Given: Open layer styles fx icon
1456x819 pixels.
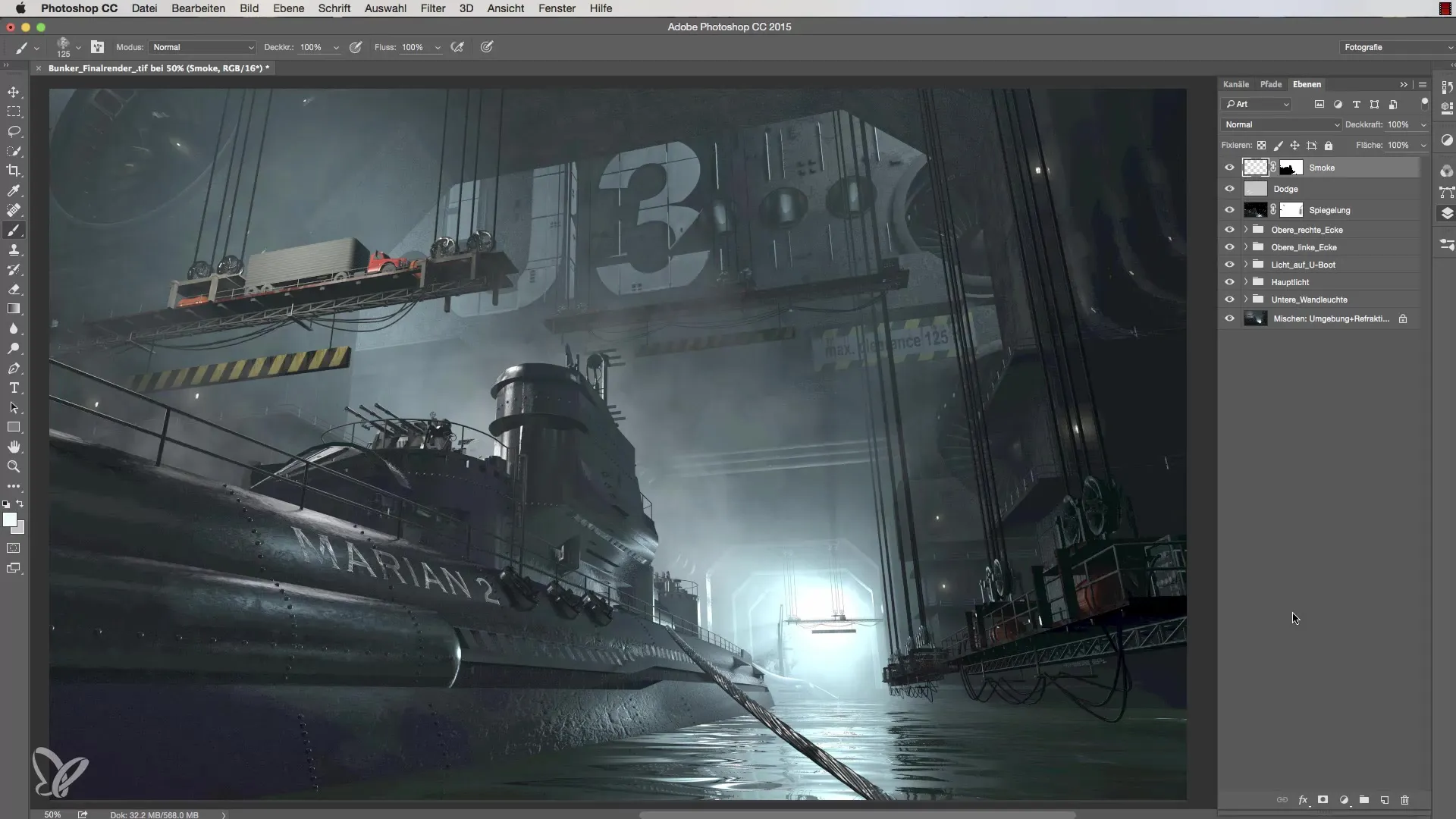Looking at the screenshot, I should [1303, 800].
